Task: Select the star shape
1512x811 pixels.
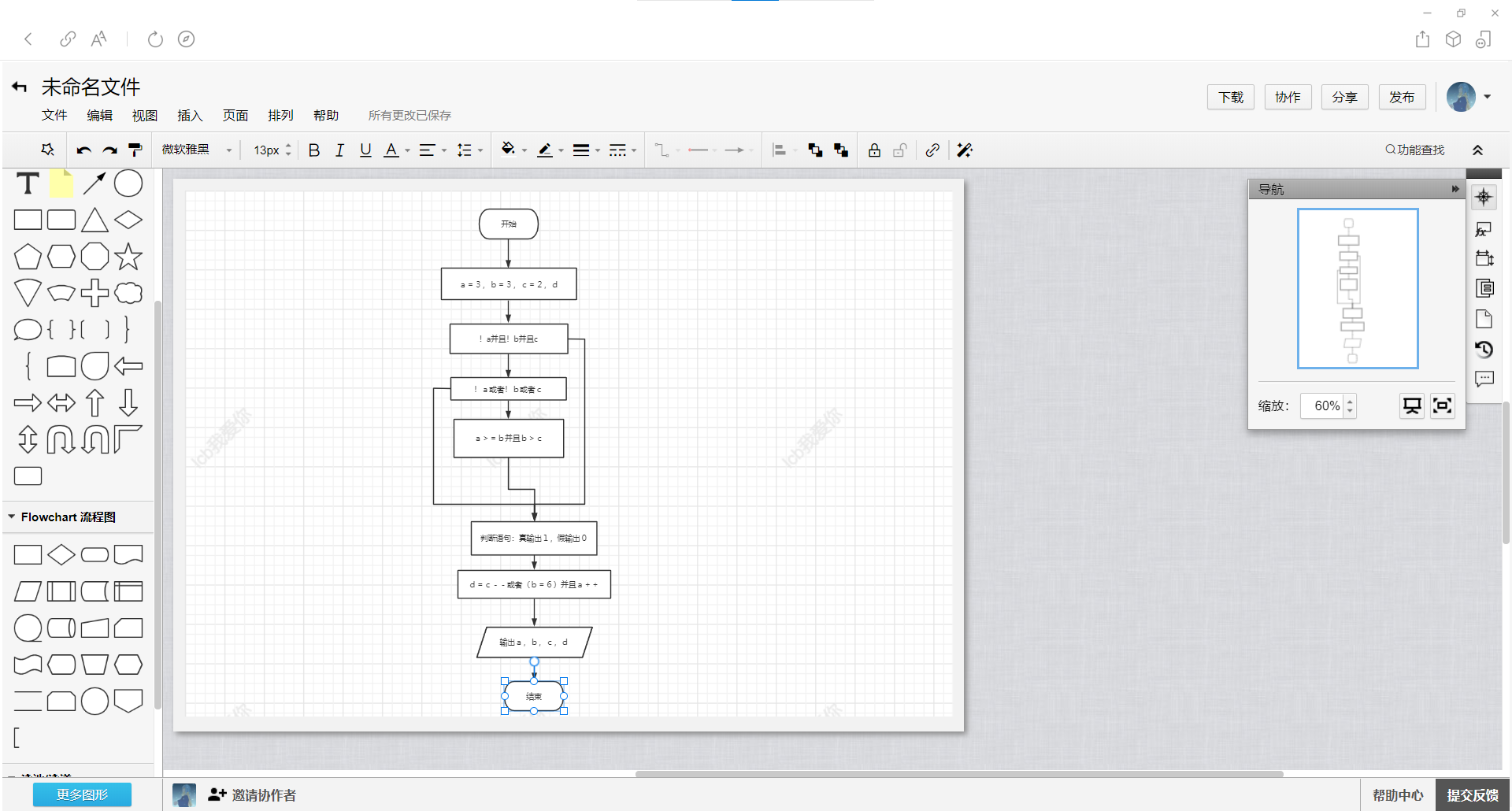Action: point(128,257)
